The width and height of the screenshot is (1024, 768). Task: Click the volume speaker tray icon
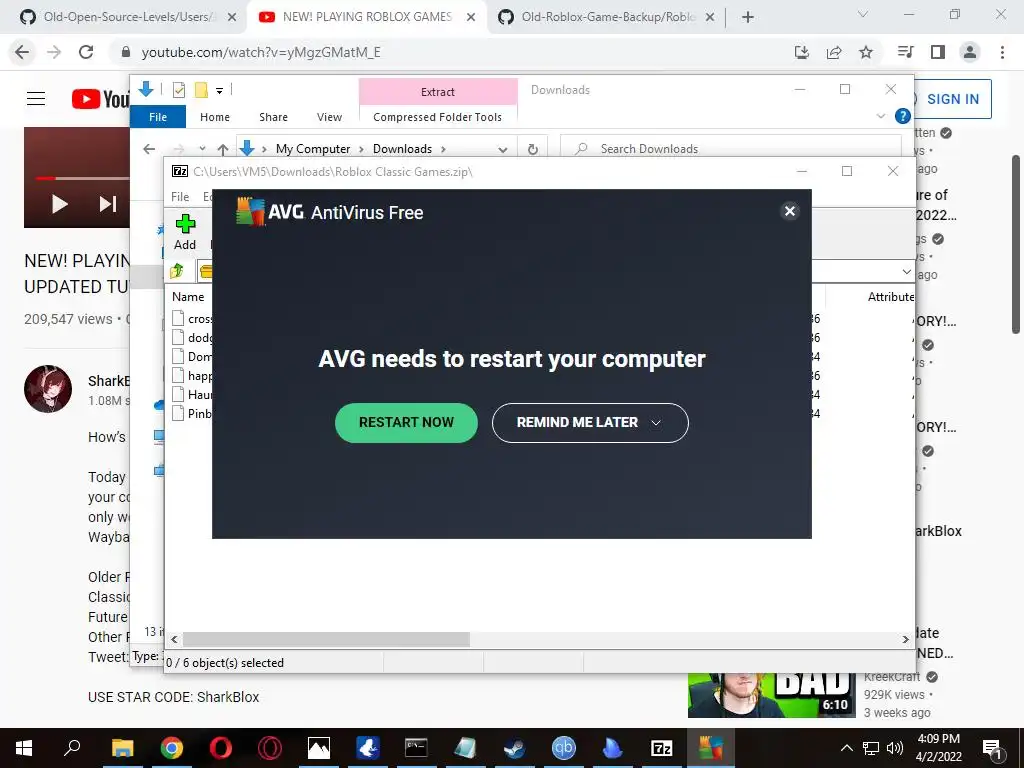(x=895, y=748)
